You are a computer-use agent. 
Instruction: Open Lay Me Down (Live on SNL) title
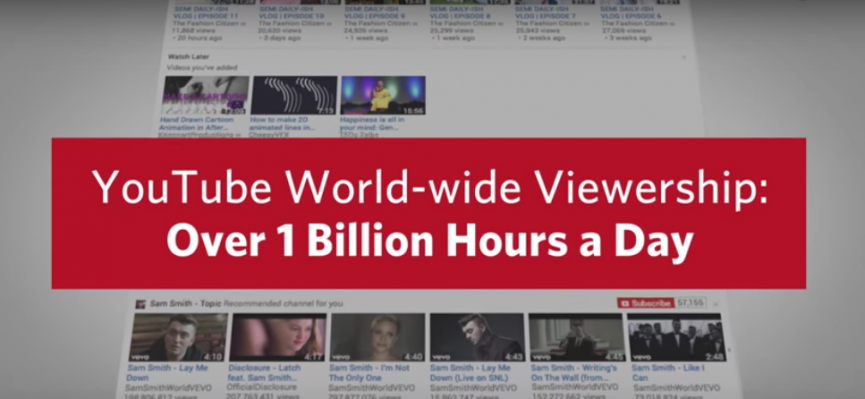(471, 373)
